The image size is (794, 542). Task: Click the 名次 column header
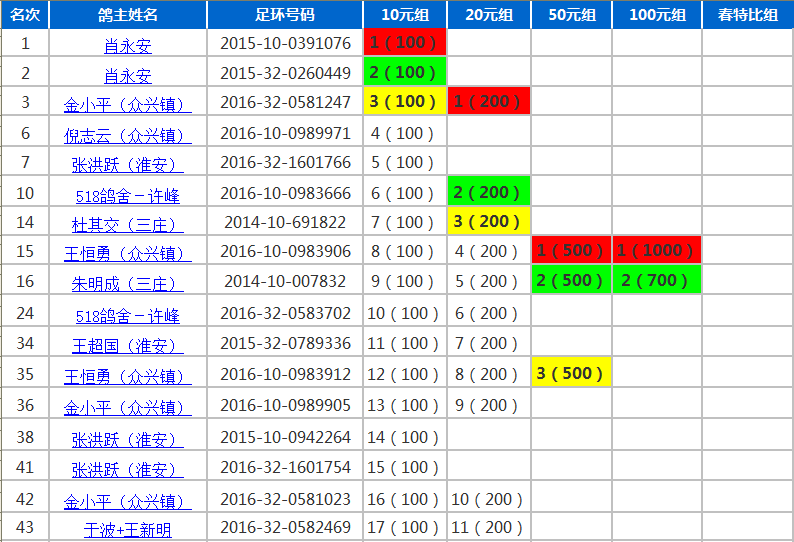pyautogui.click(x=25, y=15)
